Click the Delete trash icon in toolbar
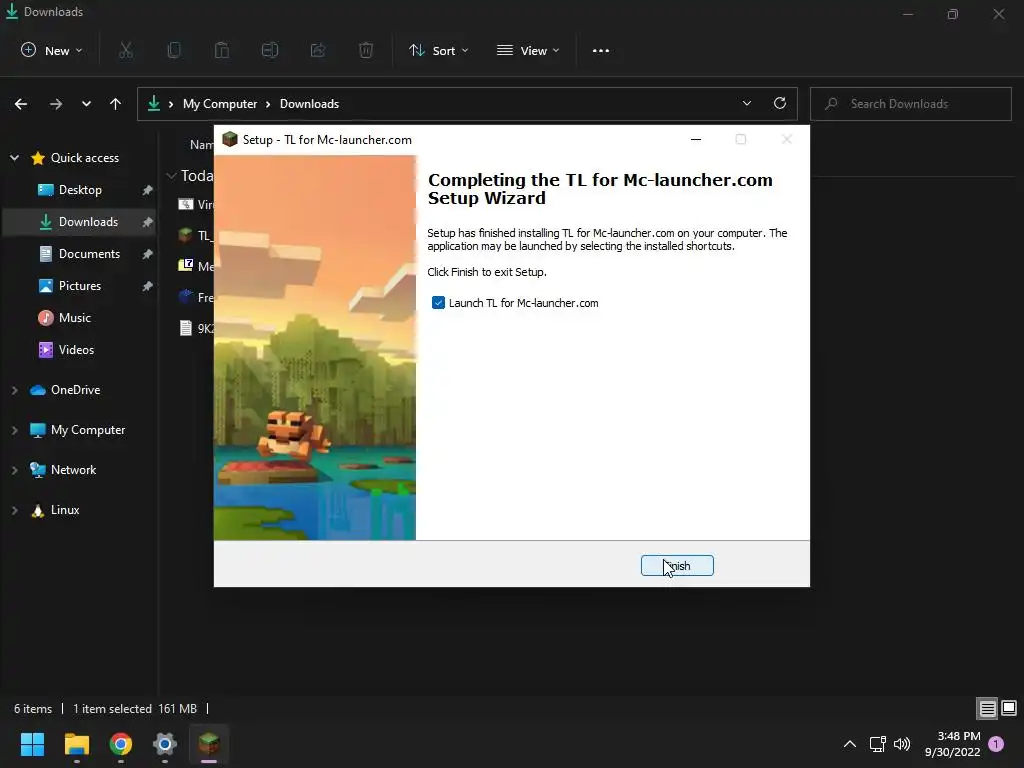 click(x=366, y=50)
